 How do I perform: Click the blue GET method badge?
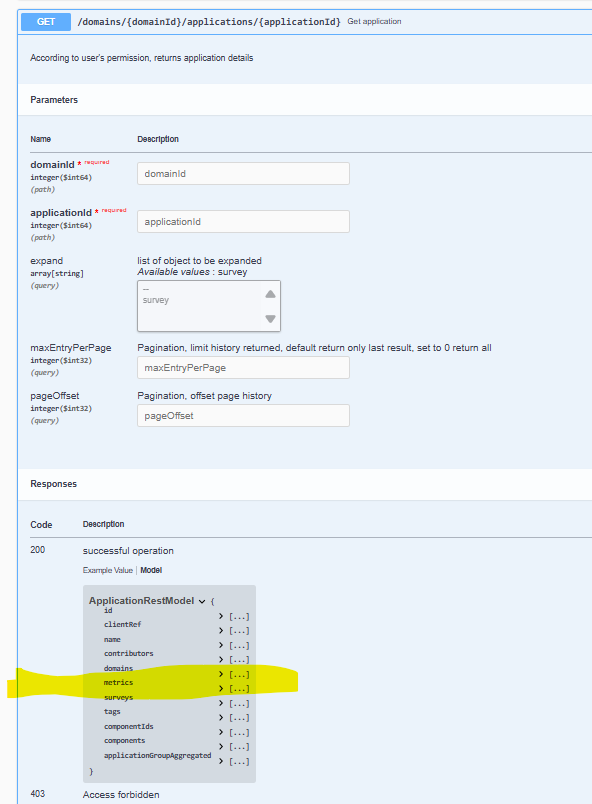tap(46, 22)
